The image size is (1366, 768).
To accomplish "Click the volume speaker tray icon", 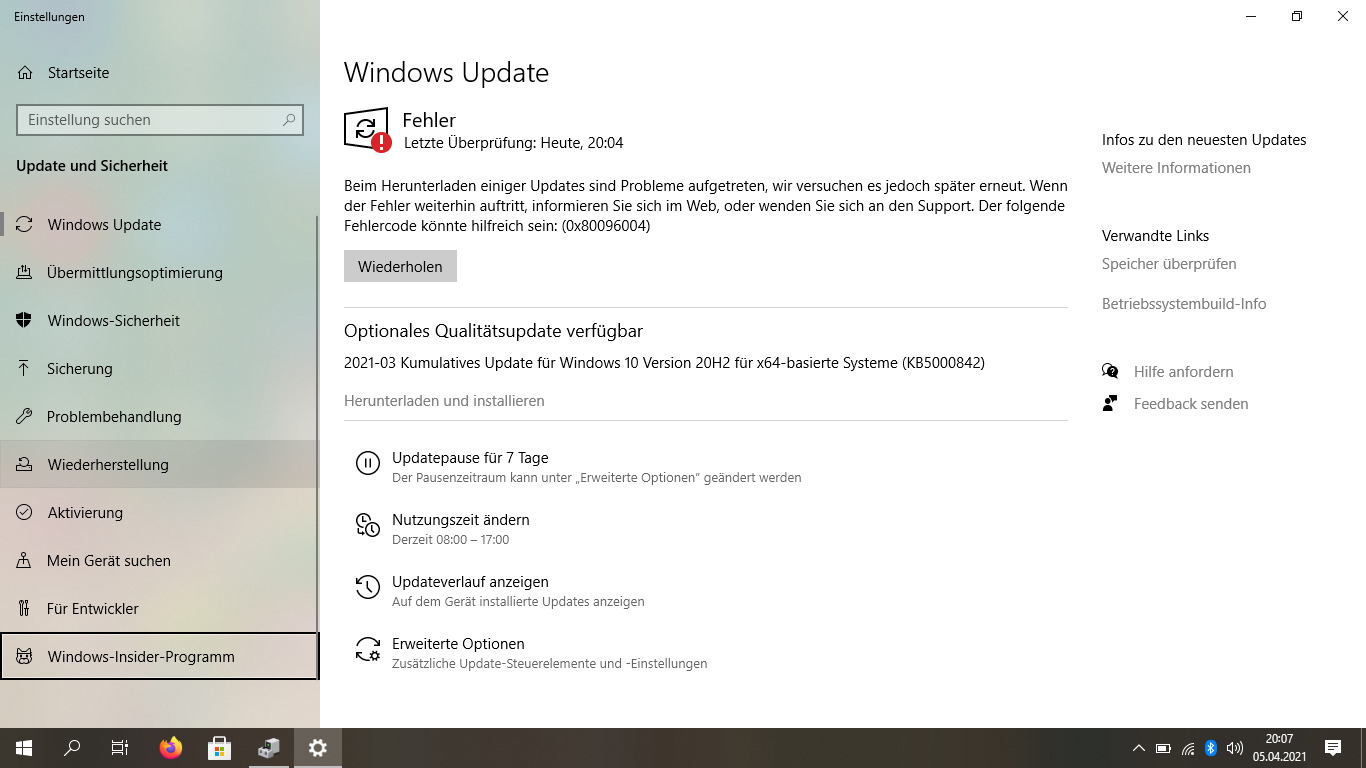I will [x=1234, y=748].
